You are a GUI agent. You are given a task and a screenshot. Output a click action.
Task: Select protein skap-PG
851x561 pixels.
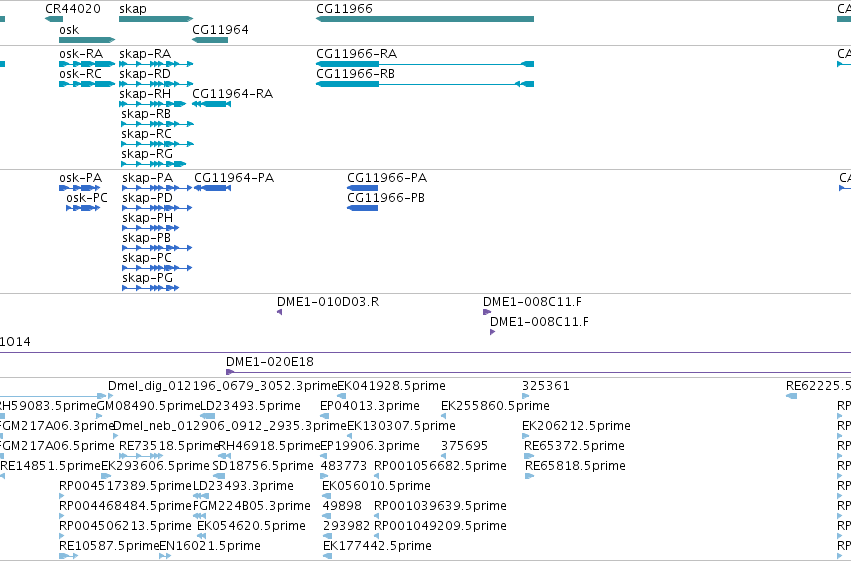(x=148, y=278)
